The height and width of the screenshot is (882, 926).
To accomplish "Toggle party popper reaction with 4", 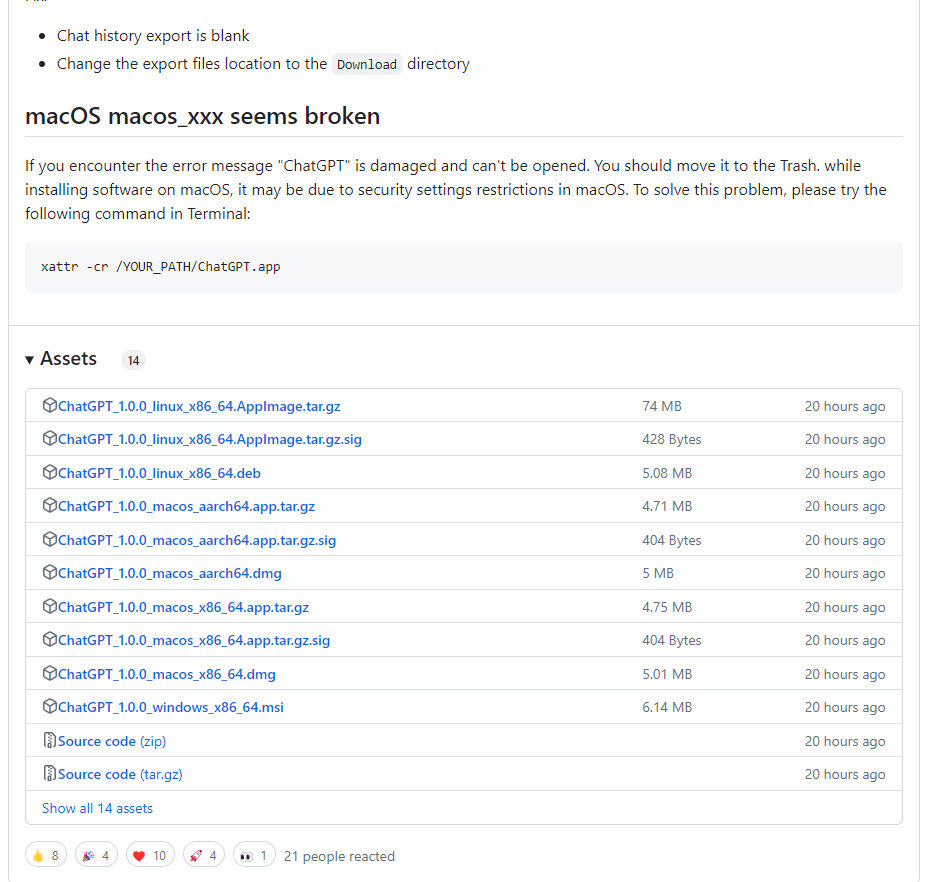I will tap(96, 855).
